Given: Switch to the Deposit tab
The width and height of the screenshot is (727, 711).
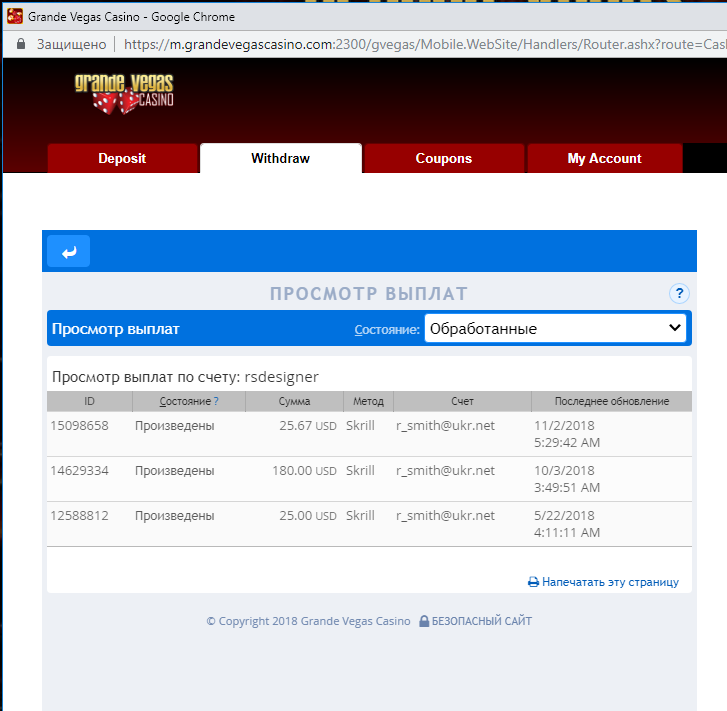Looking at the screenshot, I should click(122, 159).
